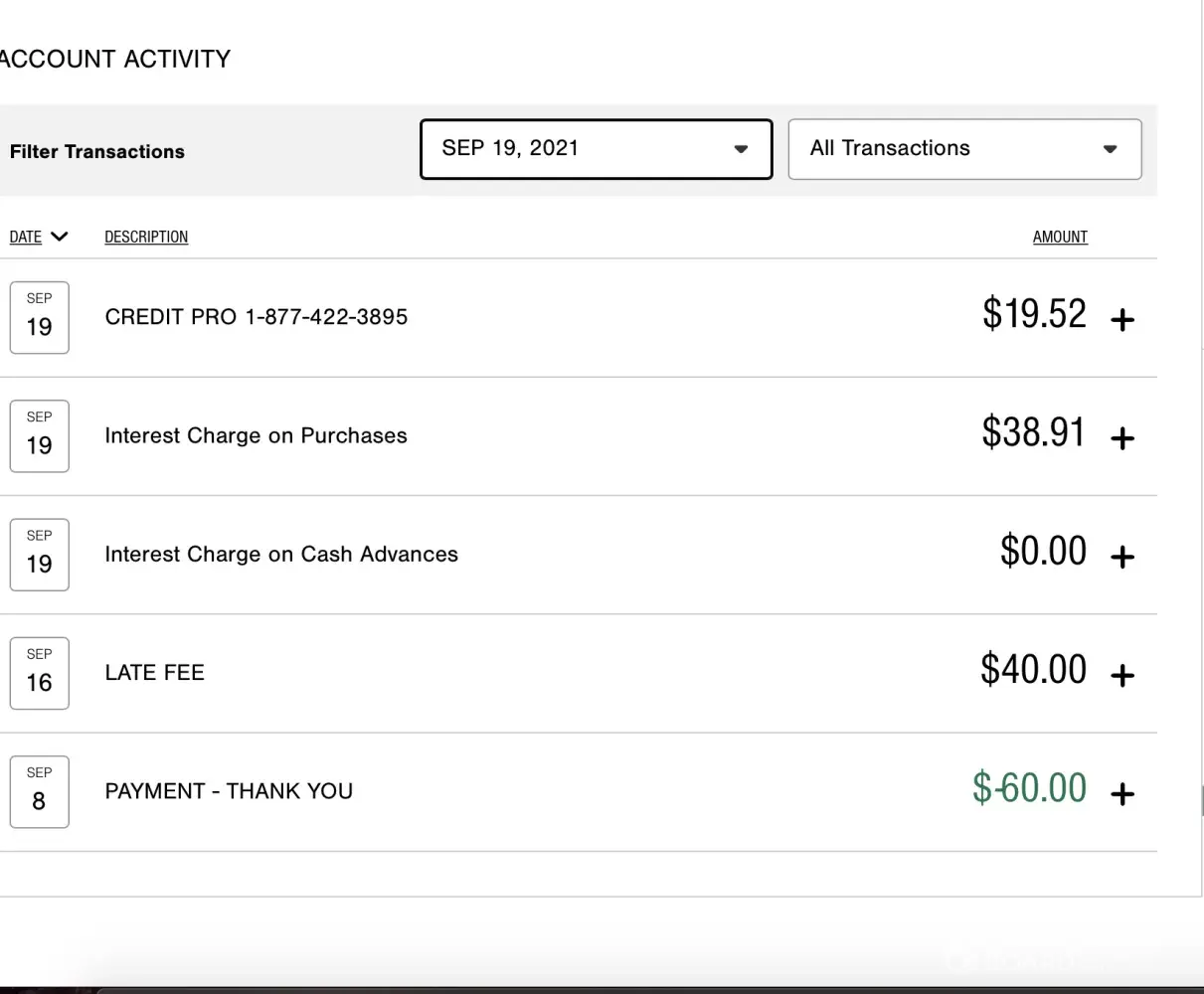1204x994 pixels.
Task: Sort by the DESCRIPTION column header
Action: (x=146, y=237)
